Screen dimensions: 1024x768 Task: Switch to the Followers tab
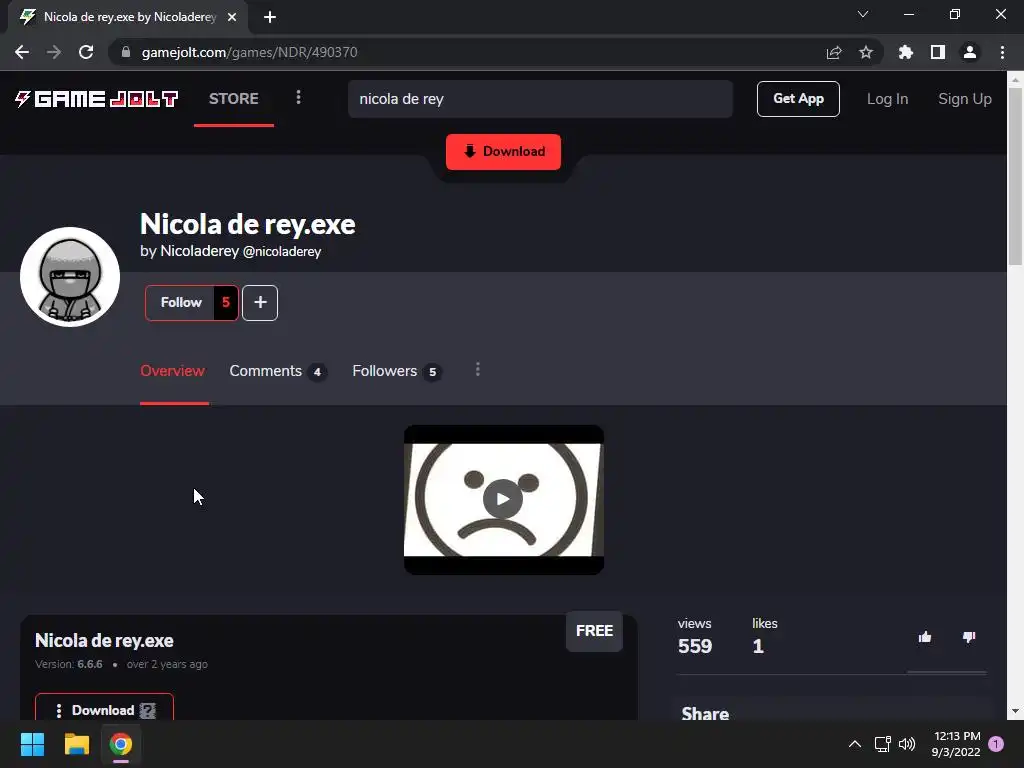point(396,371)
